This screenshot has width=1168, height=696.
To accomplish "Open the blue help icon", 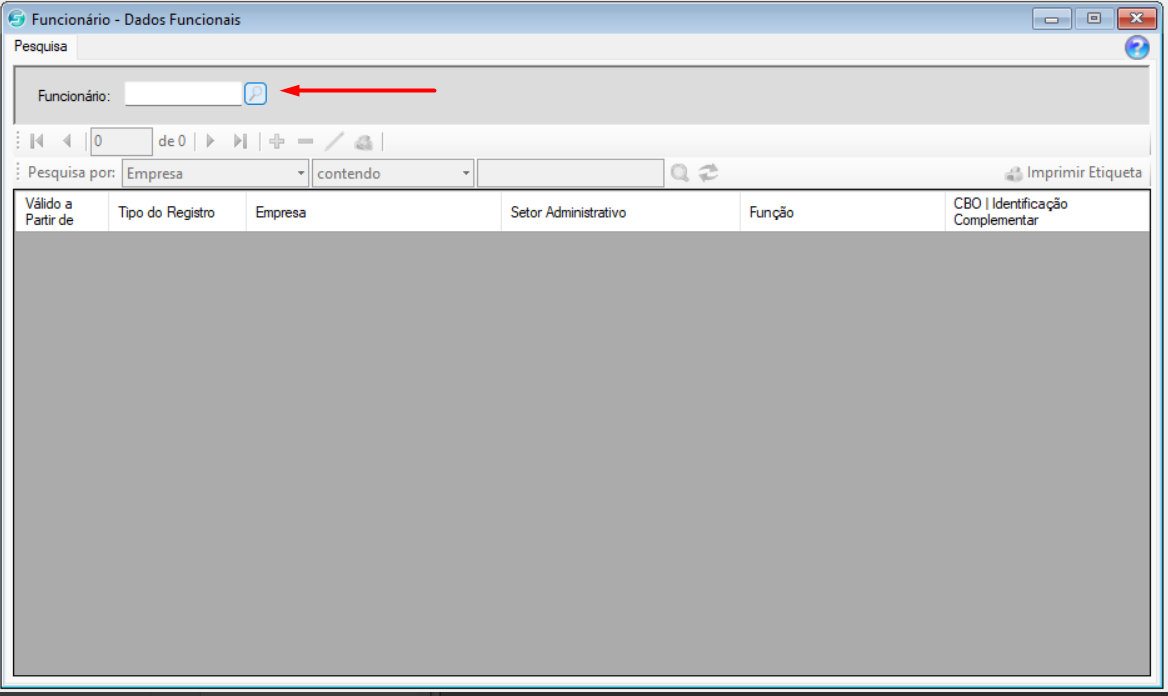I will [1137, 47].
